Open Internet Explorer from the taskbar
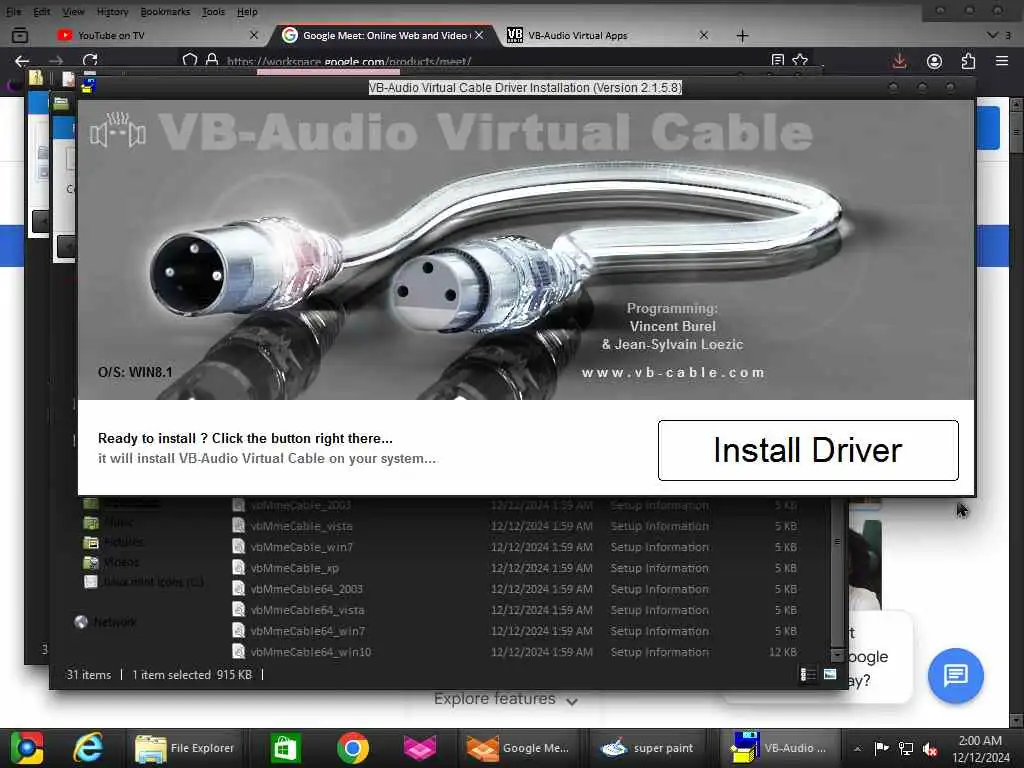The height and width of the screenshot is (768, 1024). tap(88, 748)
